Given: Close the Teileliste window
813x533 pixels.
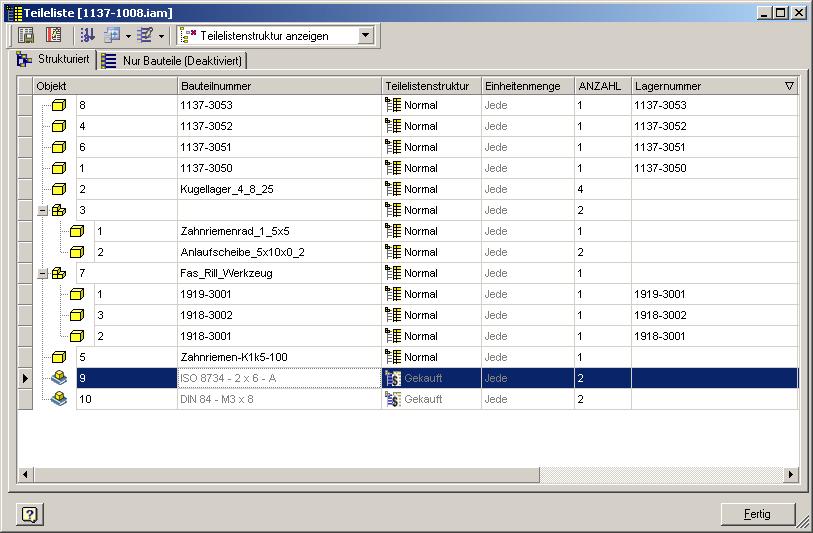Looking at the screenshot, I should [x=799, y=12].
